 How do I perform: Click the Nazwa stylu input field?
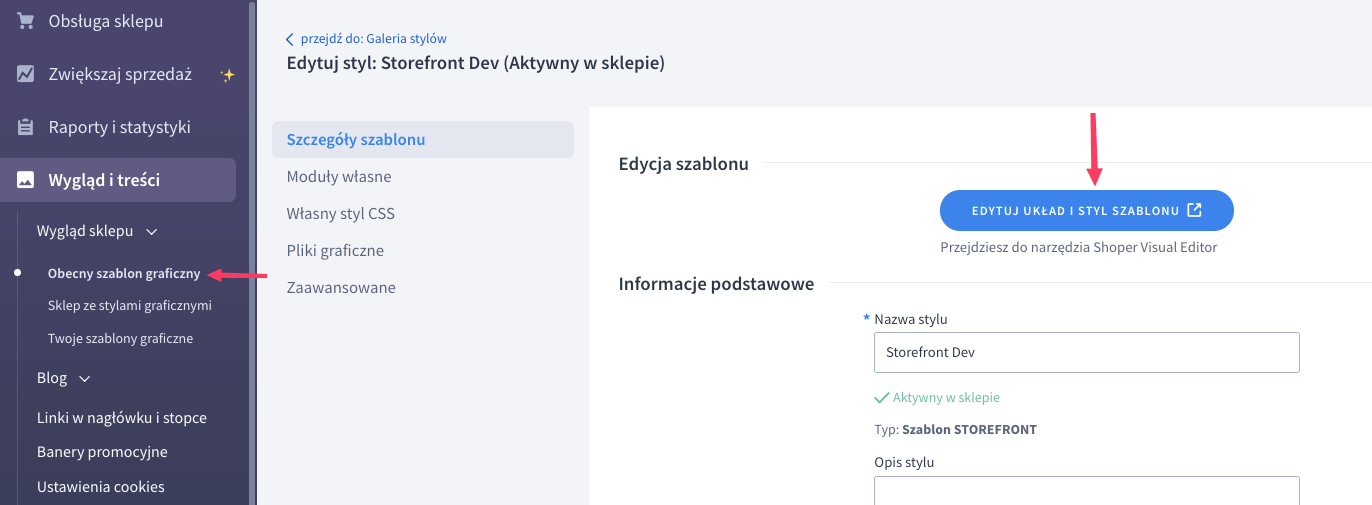(x=1086, y=353)
